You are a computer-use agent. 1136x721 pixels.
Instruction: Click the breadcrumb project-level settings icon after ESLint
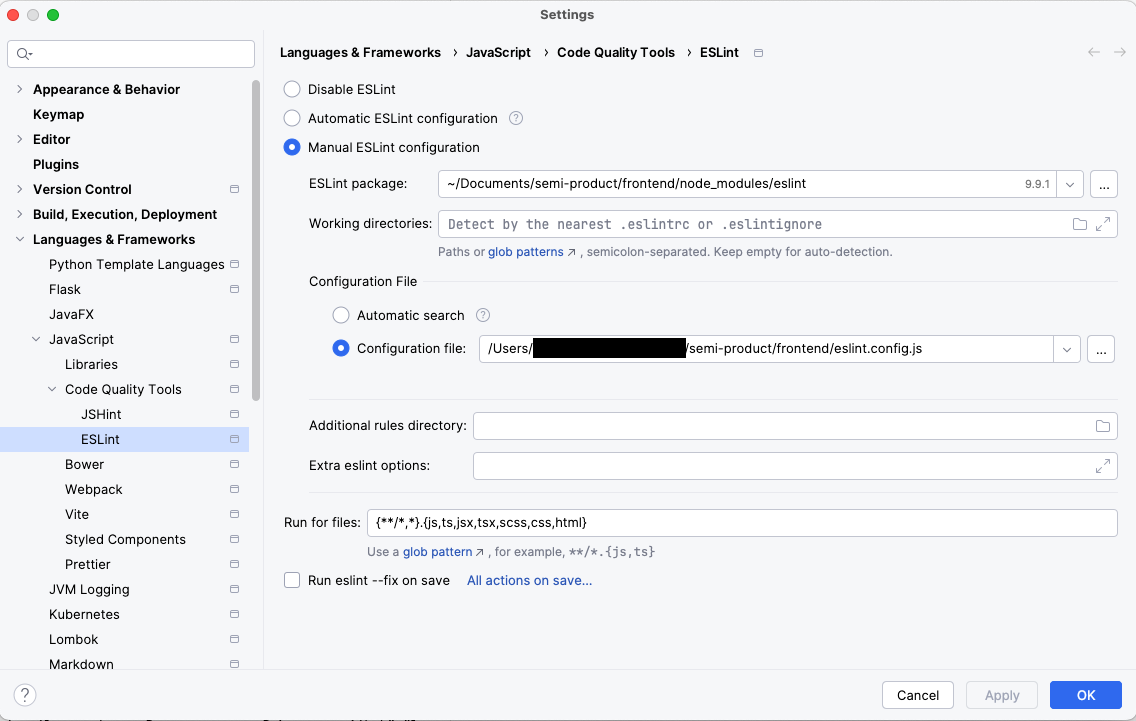[759, 53]
